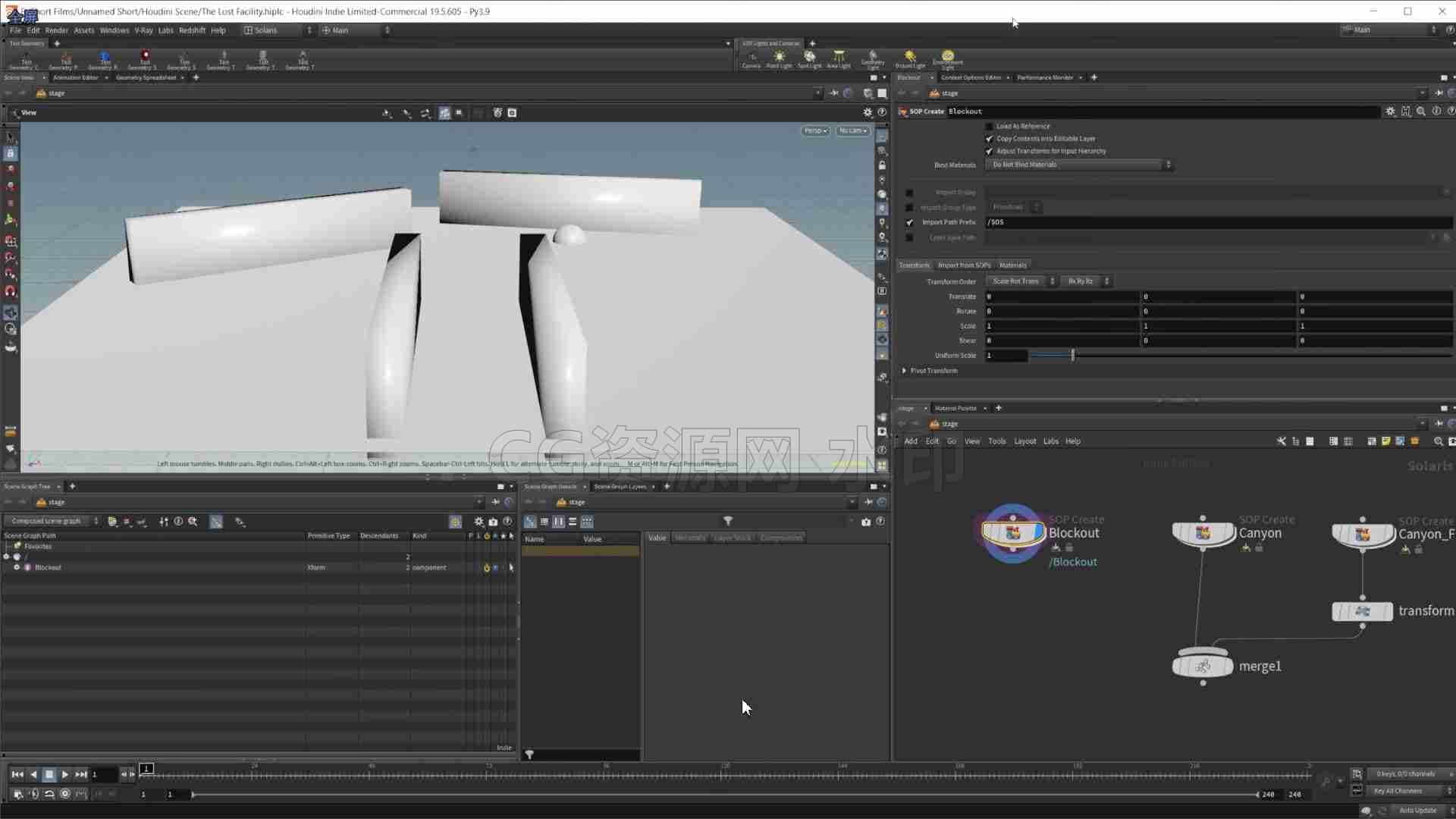The image size is (1456, 819).
Task: Click scene graph tree snapshot camera icon
Action: click(x=493, y=522)
